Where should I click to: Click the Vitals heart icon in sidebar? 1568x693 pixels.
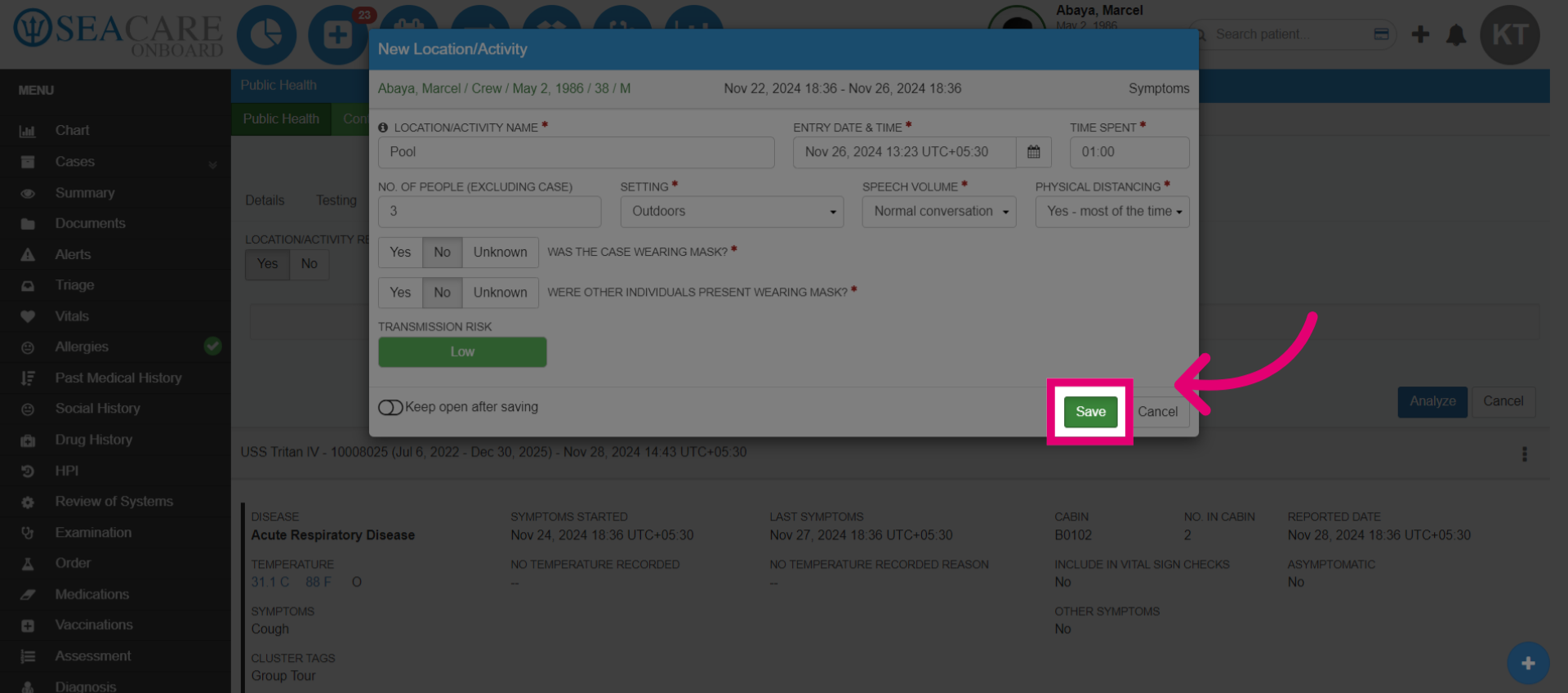tap(28, 316)
